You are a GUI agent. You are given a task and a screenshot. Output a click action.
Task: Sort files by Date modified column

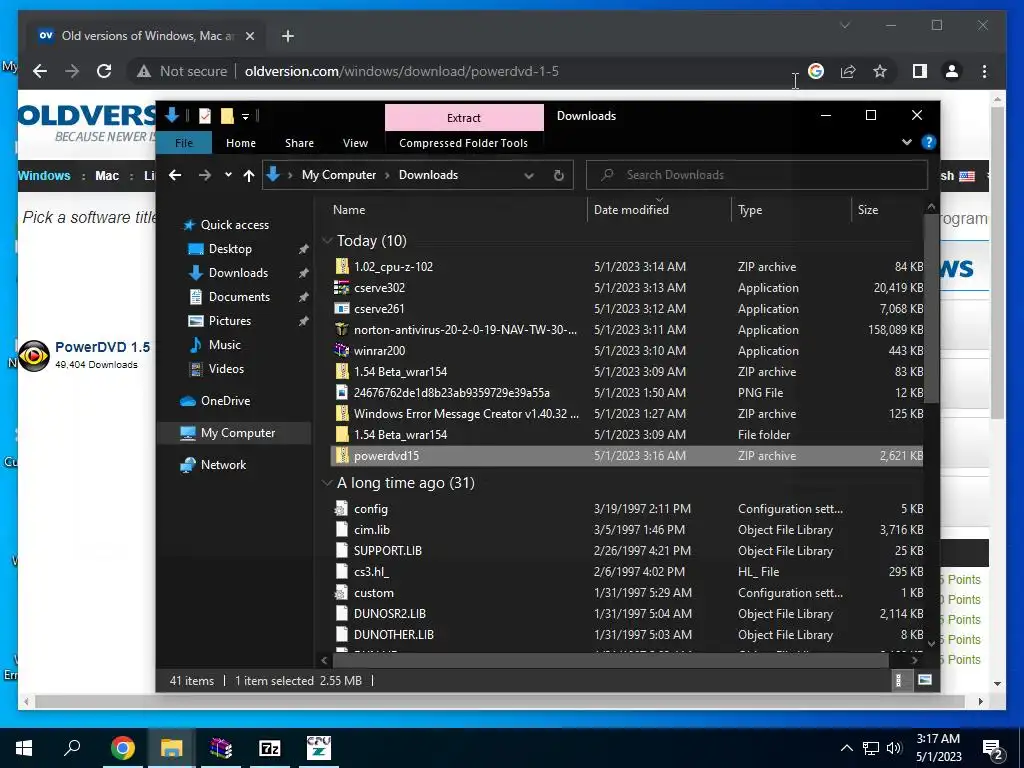[x=659, y=210]
